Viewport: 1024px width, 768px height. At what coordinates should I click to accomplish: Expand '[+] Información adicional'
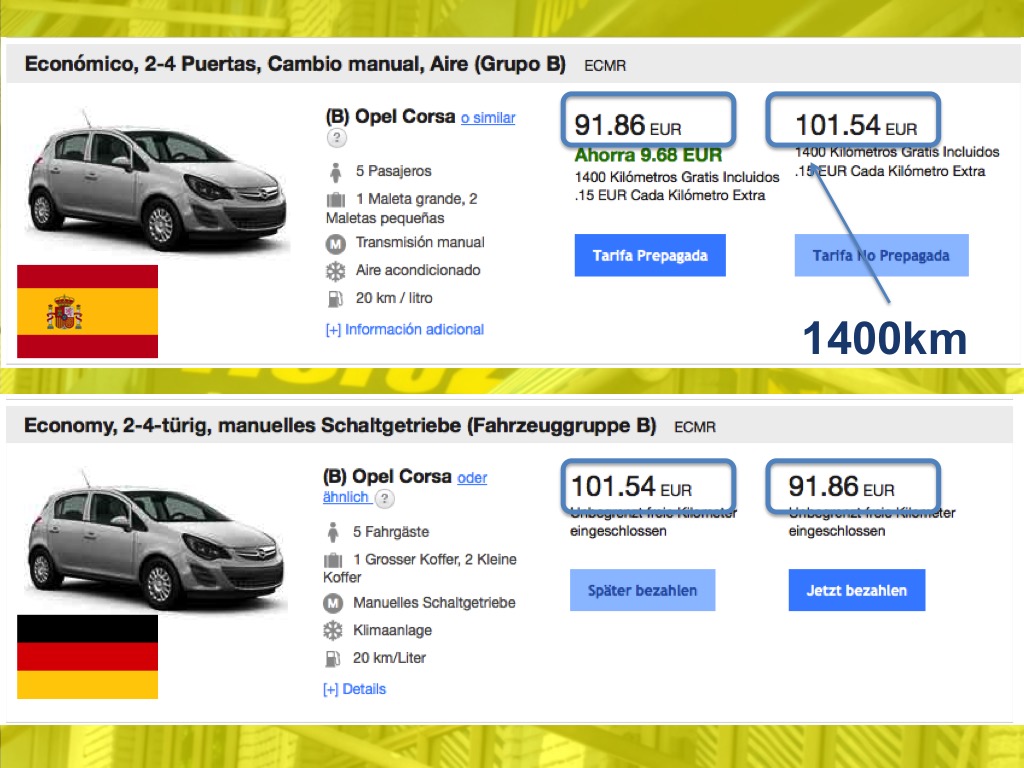(x=404, y=329)
